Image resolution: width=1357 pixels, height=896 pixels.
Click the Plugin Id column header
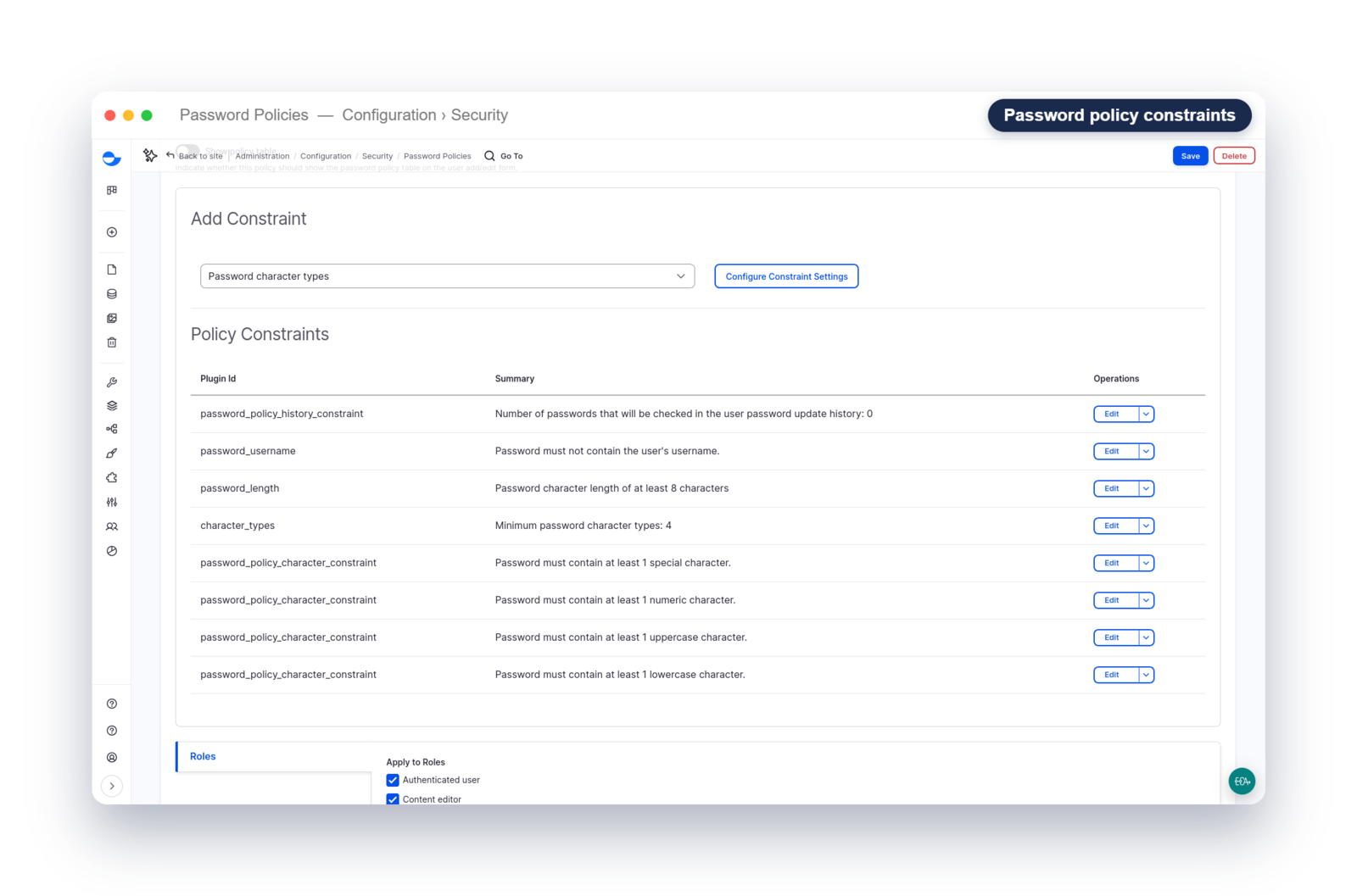tap(218, 379)
